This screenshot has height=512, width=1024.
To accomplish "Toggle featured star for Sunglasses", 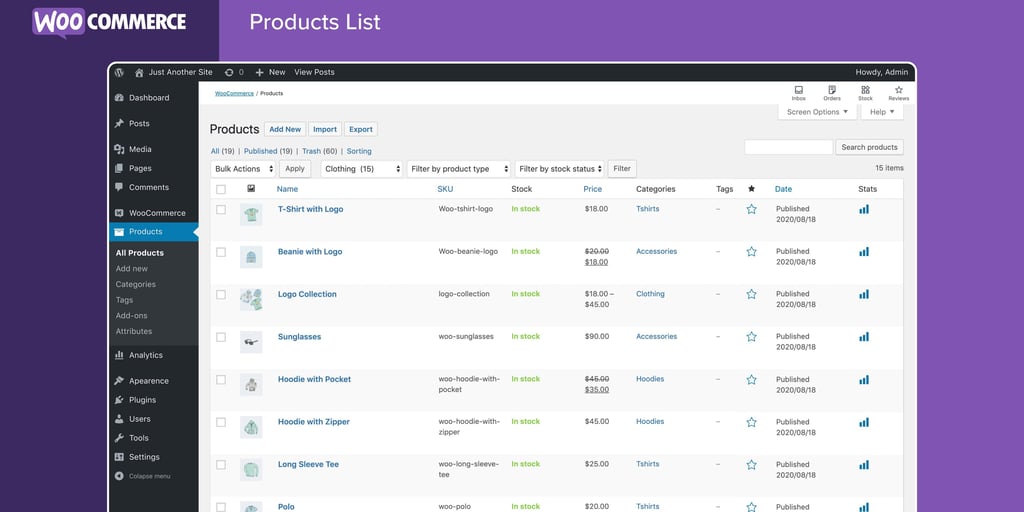I will 751,337.
